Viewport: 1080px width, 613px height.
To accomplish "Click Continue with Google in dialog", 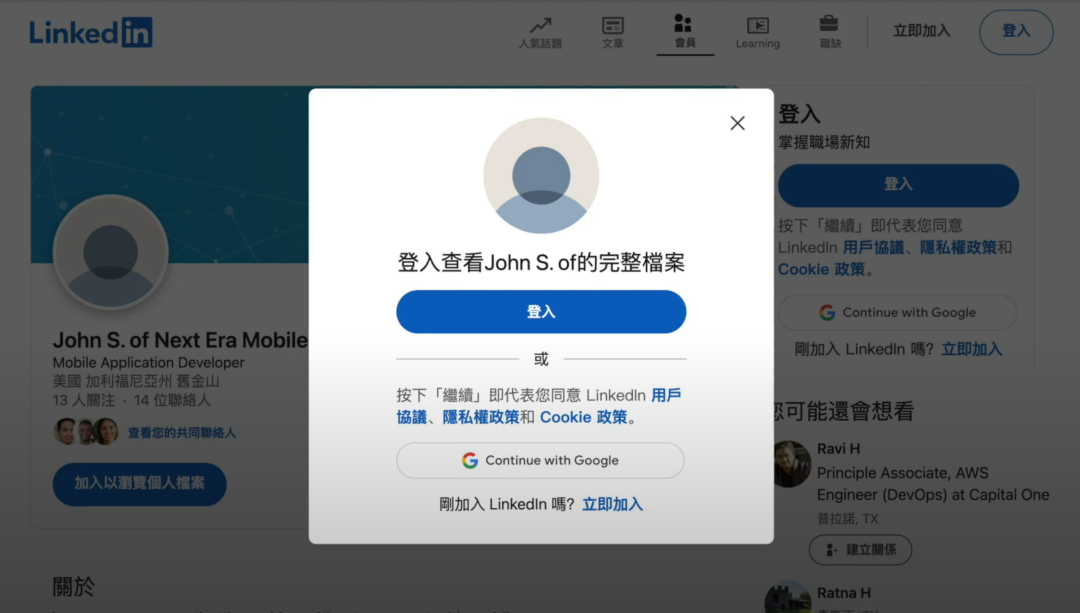I will click(540, 460).
